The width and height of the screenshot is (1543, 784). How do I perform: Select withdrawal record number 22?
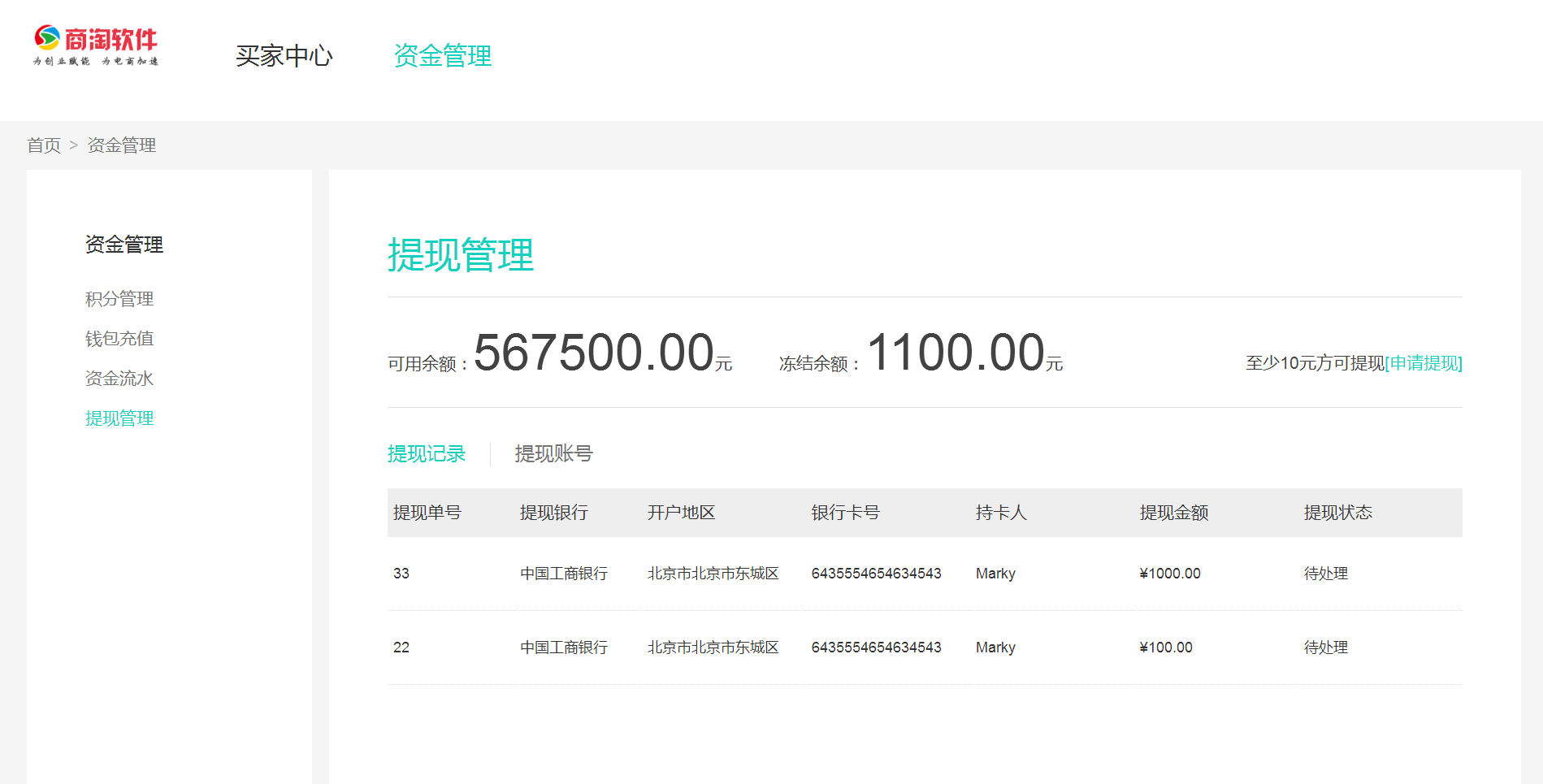point(401,648)
